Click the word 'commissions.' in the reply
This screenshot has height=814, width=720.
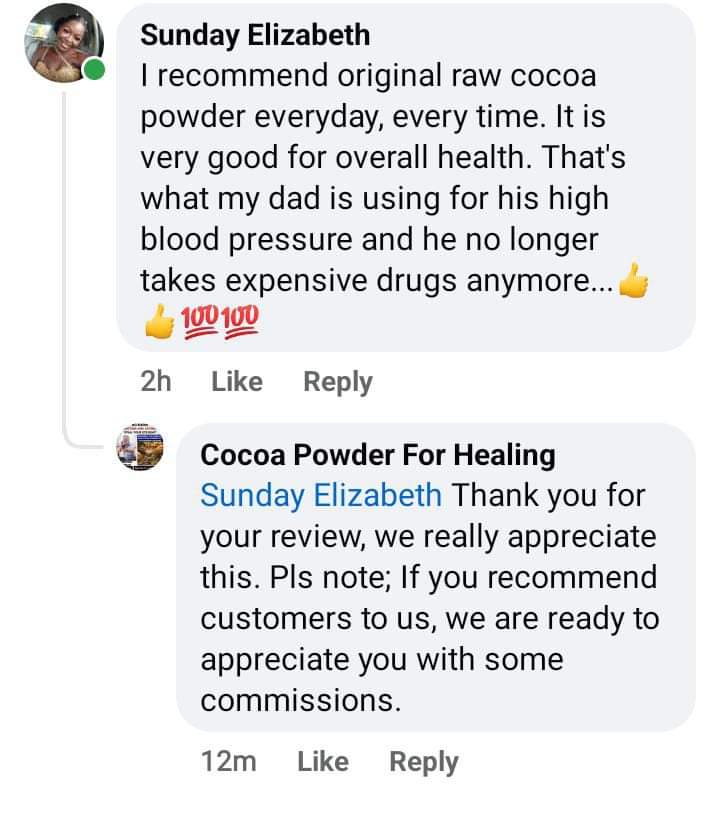(300, 700)
